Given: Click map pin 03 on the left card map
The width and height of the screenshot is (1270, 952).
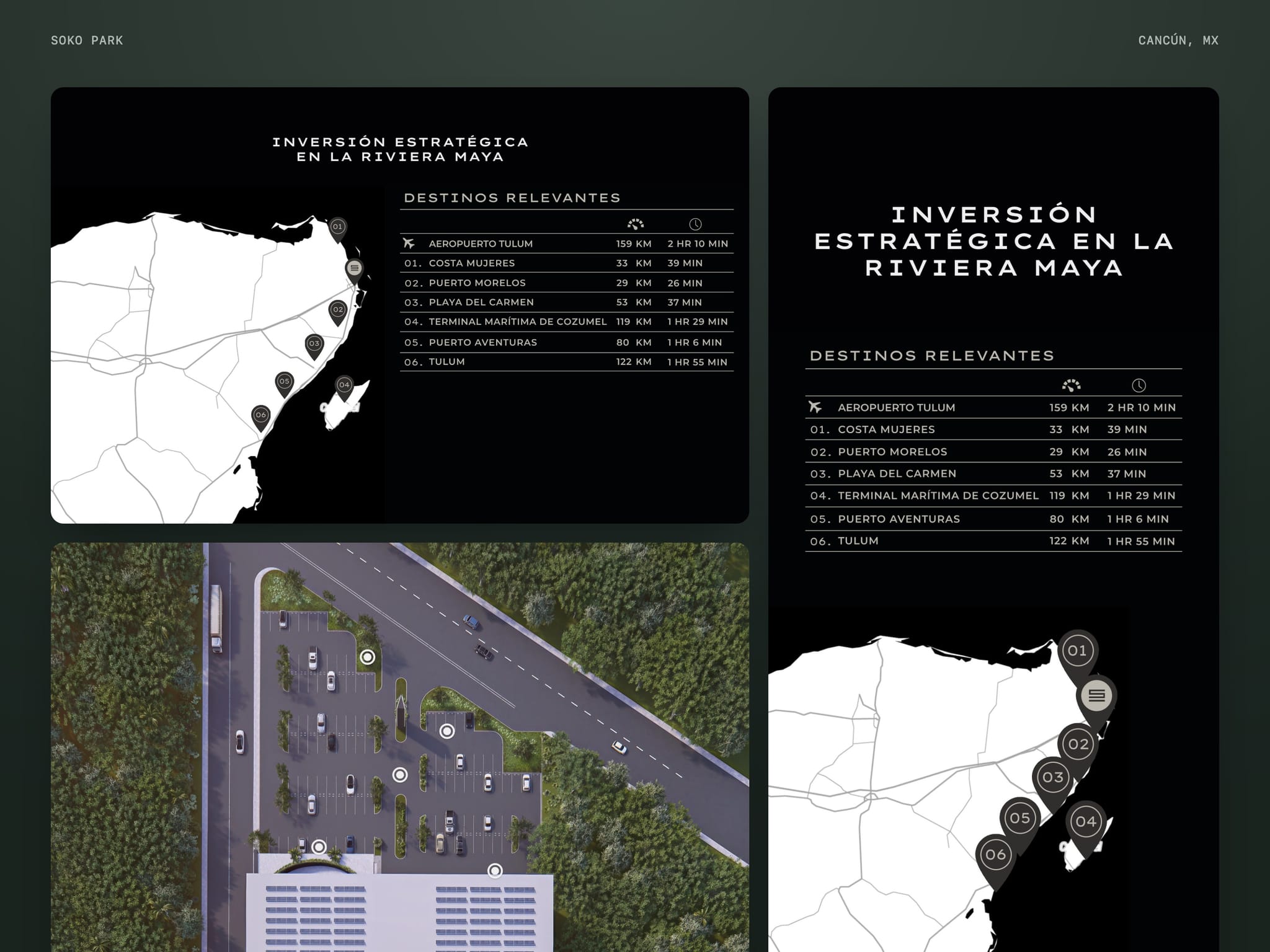Looking at the screenshot, I should tap(314, 346).
